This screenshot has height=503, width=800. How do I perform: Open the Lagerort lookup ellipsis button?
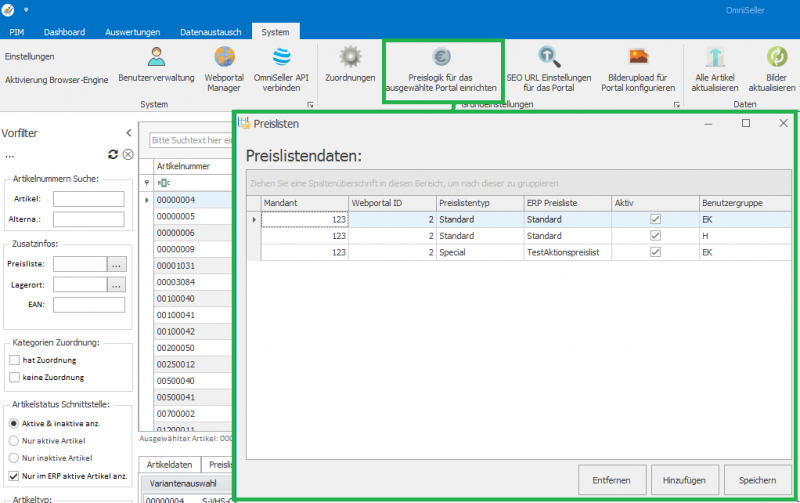click(x=117, y=285)
